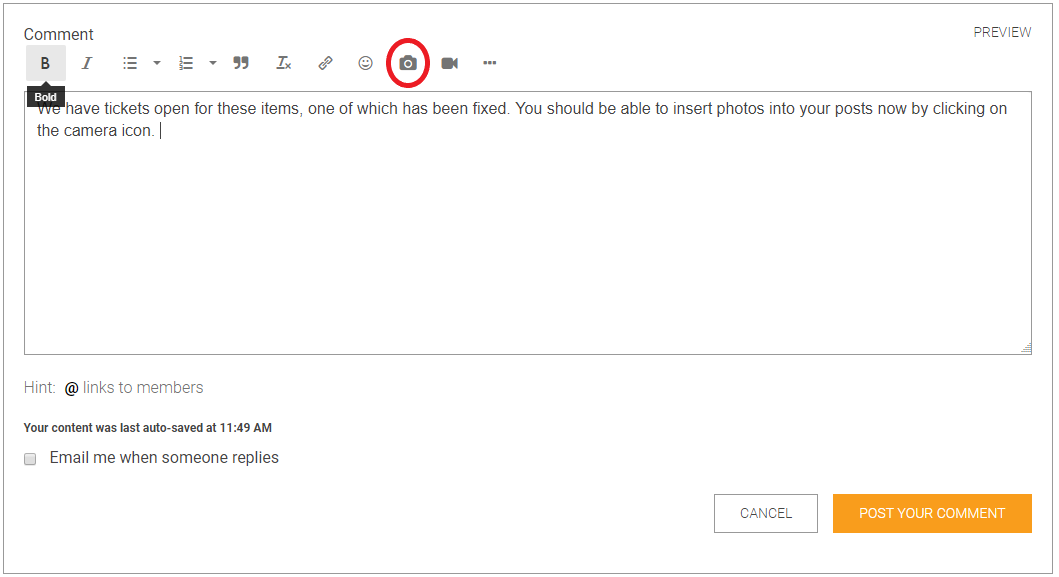Switch to the Preview view
1059x577 pixels.
[x=1002, y=33]
